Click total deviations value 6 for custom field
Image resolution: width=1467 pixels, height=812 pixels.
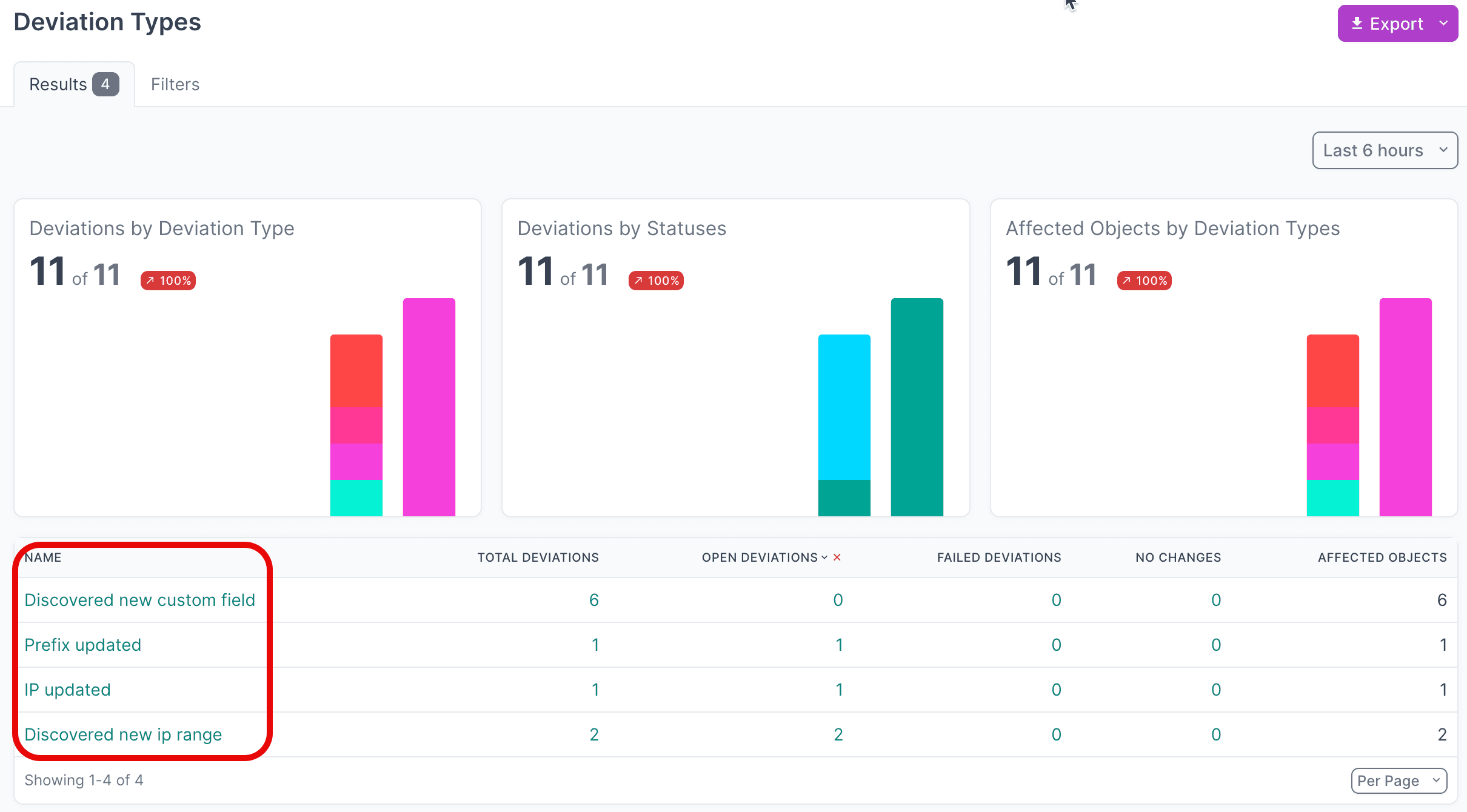point(594,600)
